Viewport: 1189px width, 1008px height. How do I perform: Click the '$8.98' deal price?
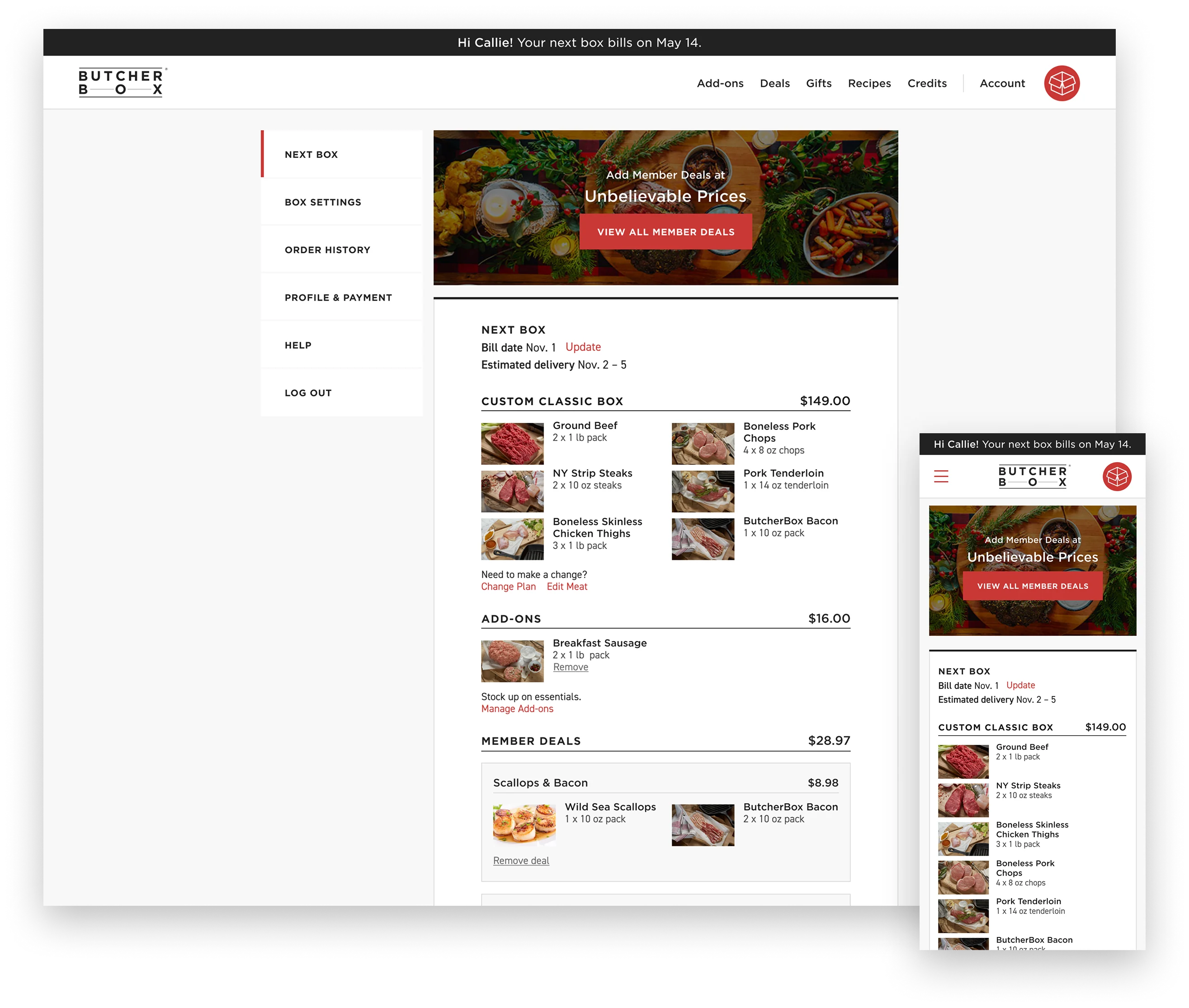pyautogui.click(x=822, y=782)
